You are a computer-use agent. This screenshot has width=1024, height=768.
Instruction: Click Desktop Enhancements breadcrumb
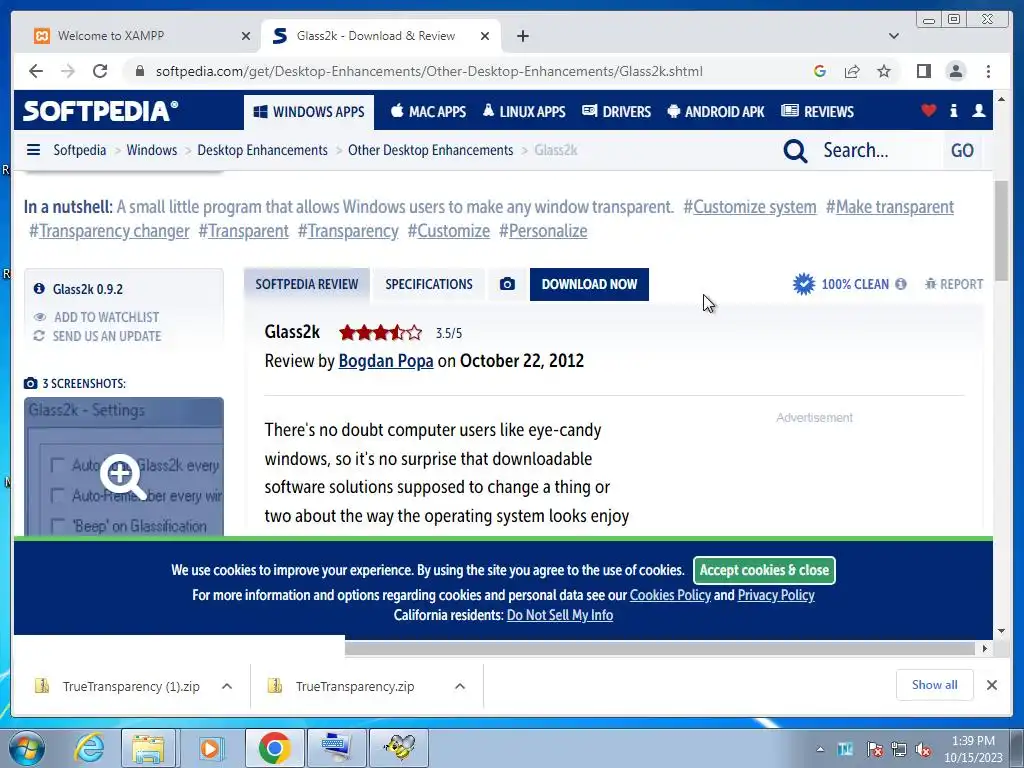pos(263,150)
